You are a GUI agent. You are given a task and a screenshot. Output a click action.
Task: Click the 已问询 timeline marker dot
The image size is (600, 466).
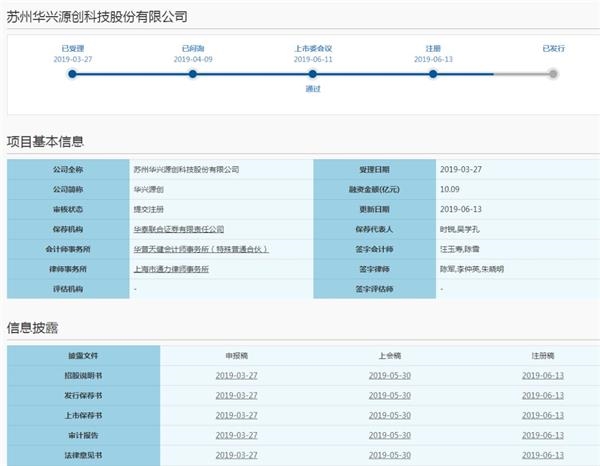193,74
